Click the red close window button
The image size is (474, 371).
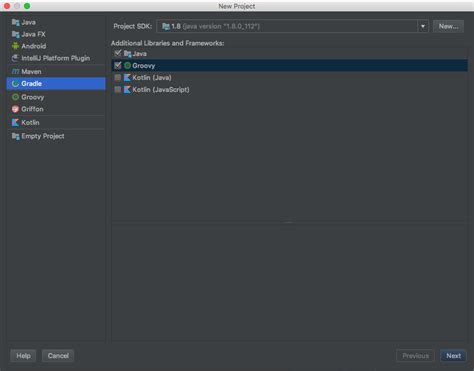(7, 6)
